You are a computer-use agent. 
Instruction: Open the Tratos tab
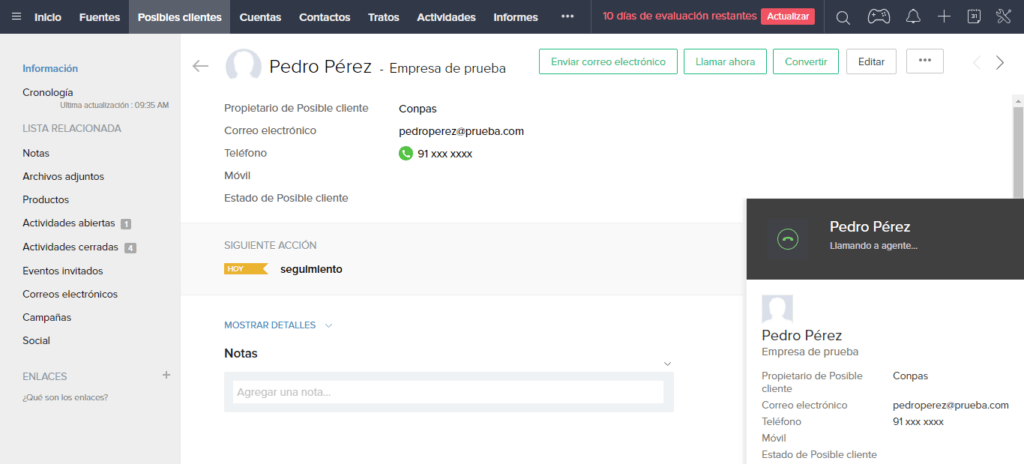383,17
